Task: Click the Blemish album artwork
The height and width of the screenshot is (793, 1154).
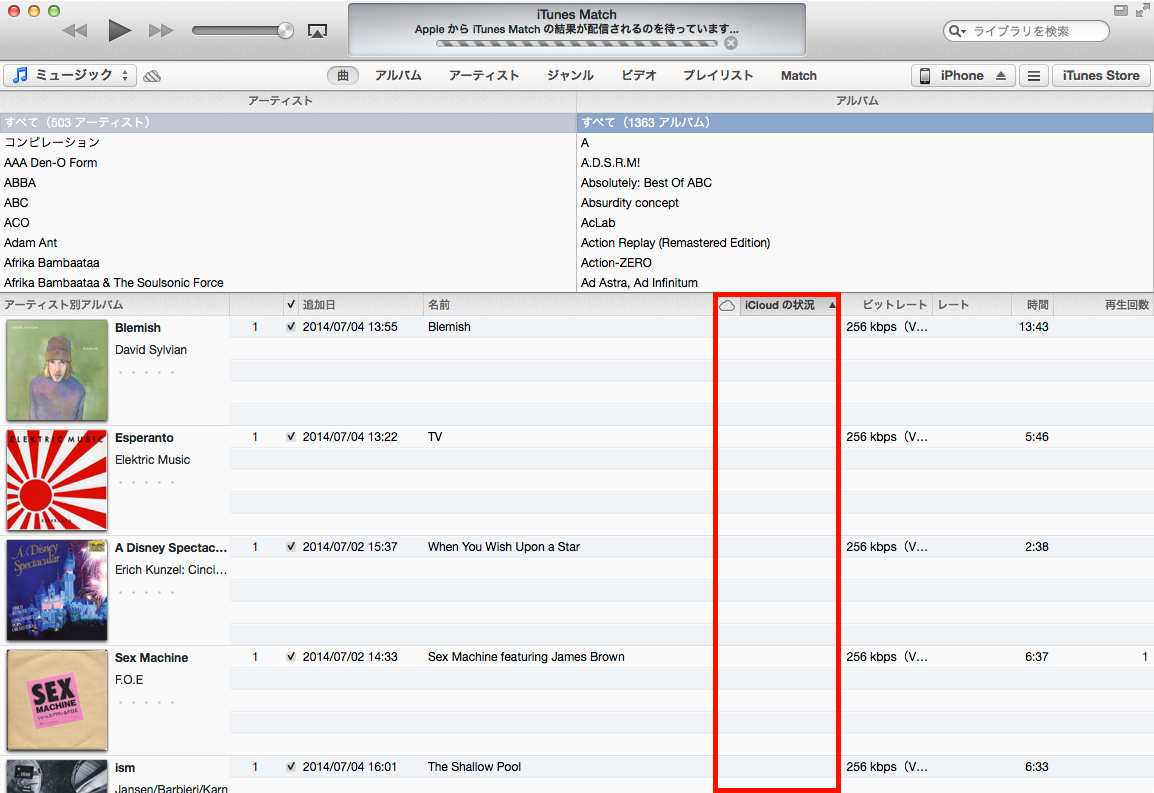Action: pyautogui.click(x=57, y=370)
